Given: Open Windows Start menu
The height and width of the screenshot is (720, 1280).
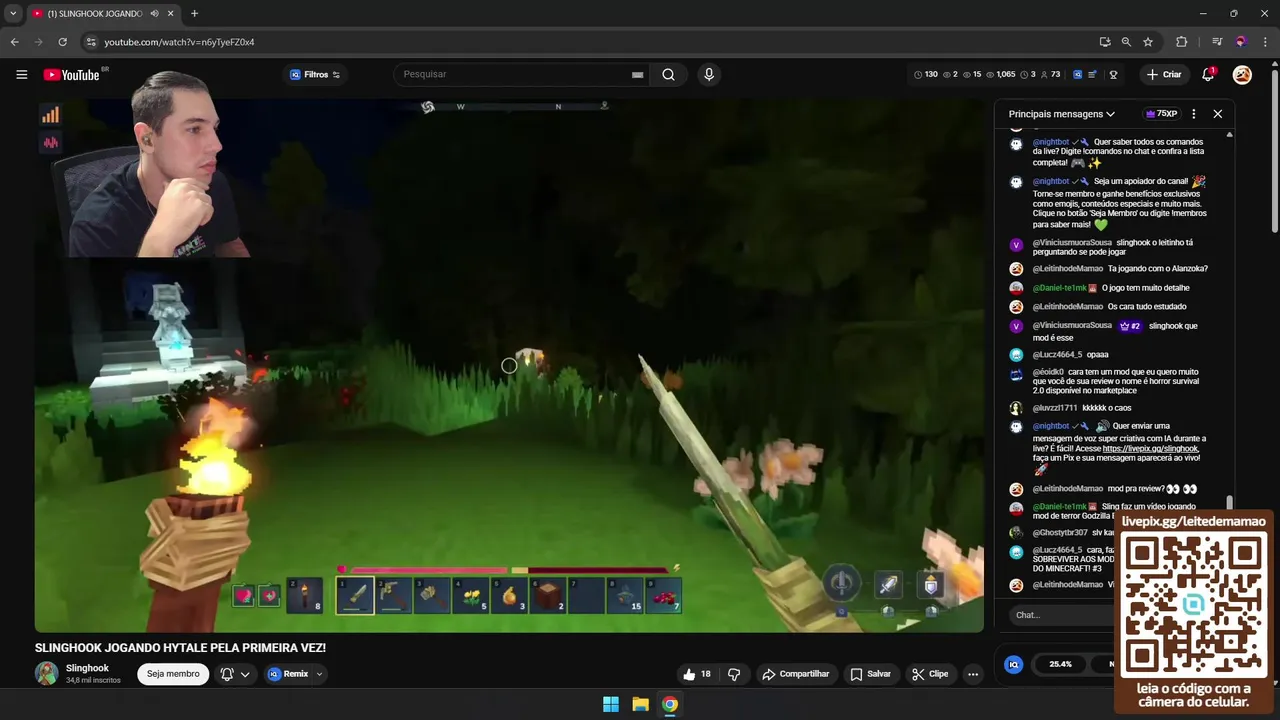Looking at the screenshot, I should [610, 704].
